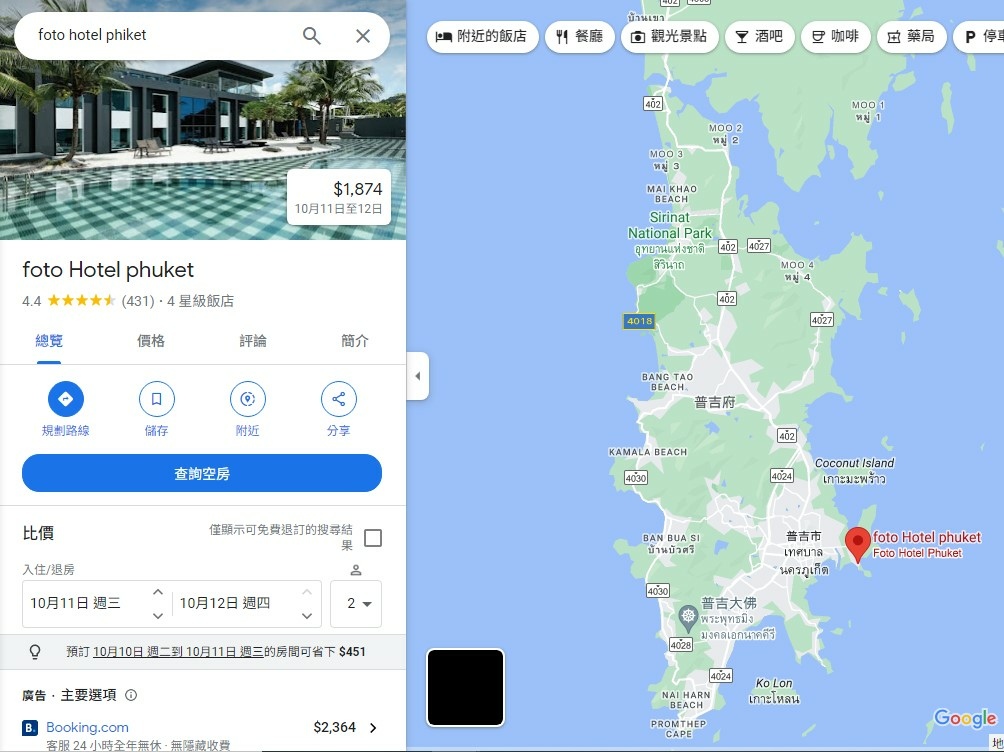Image resolution: width=1004 pixels, height=752 pixels.
Task: Click the 儲存 bookmark icon
Action: (x=157, y=399)
